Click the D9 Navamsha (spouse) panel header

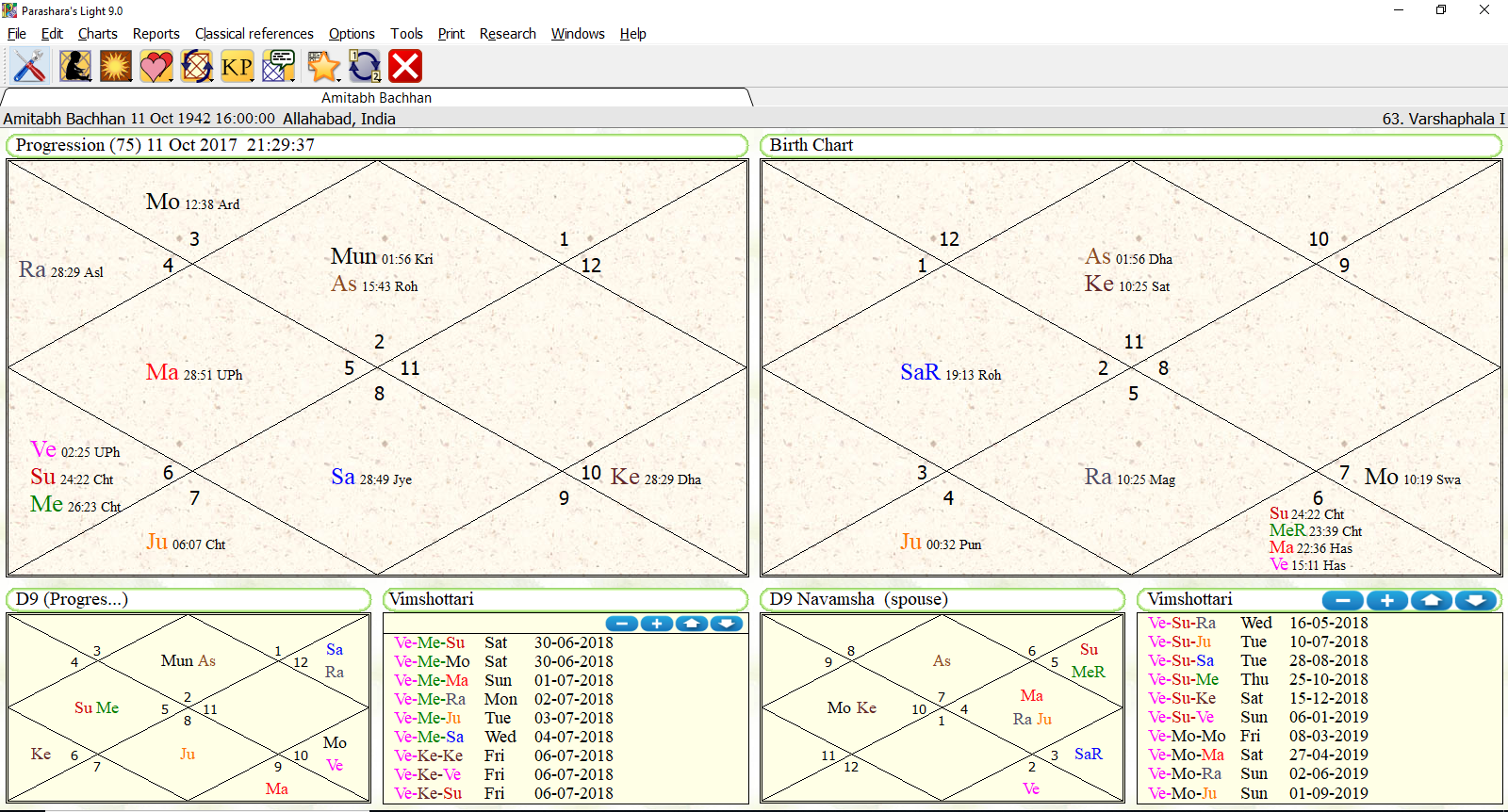click(x=942, y=600)
